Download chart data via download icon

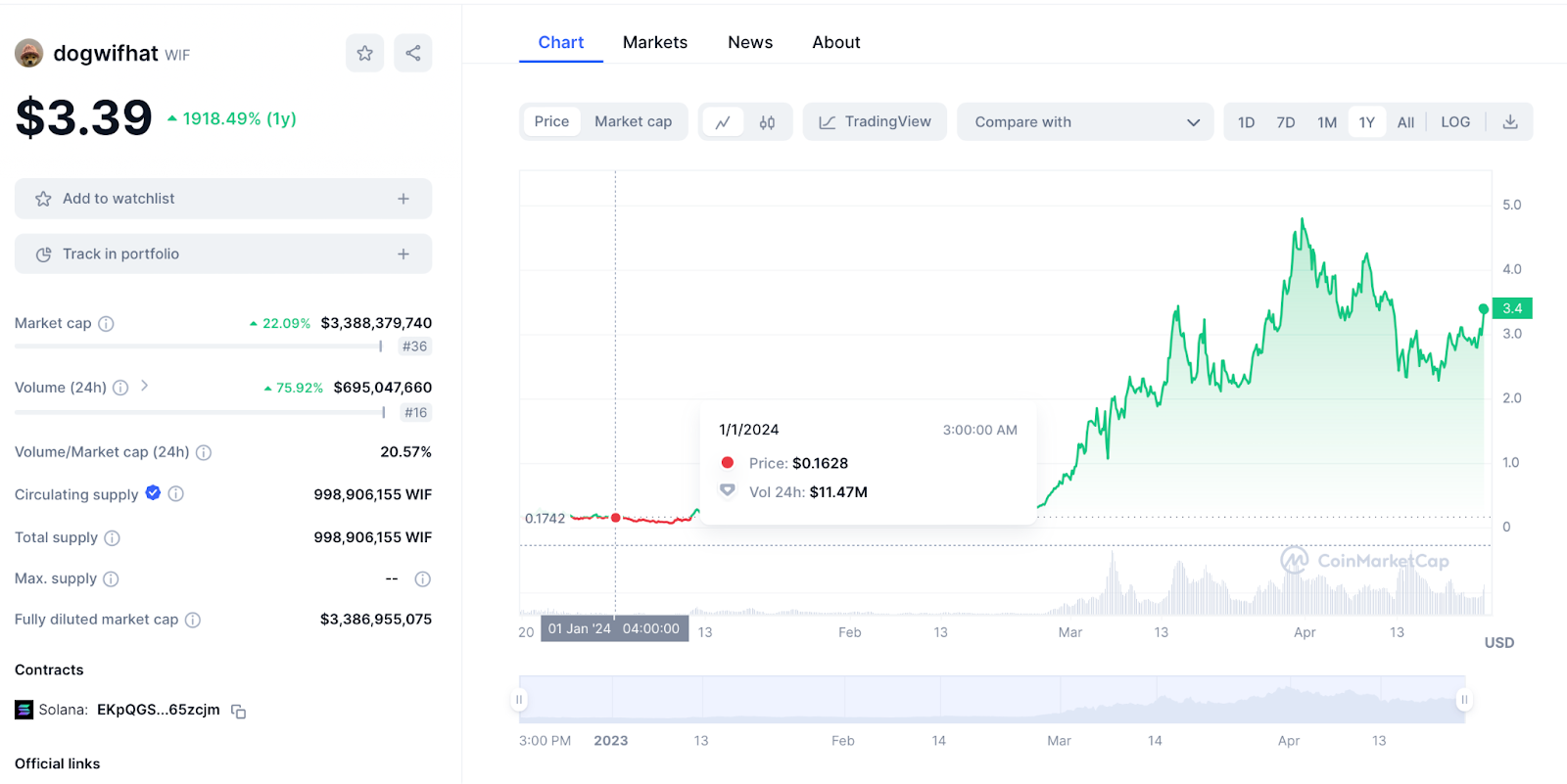[1510, 122]
